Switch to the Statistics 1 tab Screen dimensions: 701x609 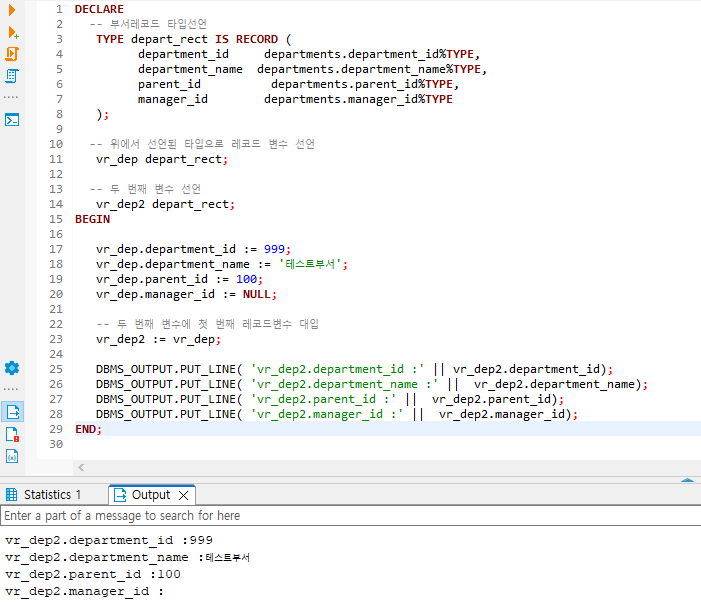click(x=43, y=495)
